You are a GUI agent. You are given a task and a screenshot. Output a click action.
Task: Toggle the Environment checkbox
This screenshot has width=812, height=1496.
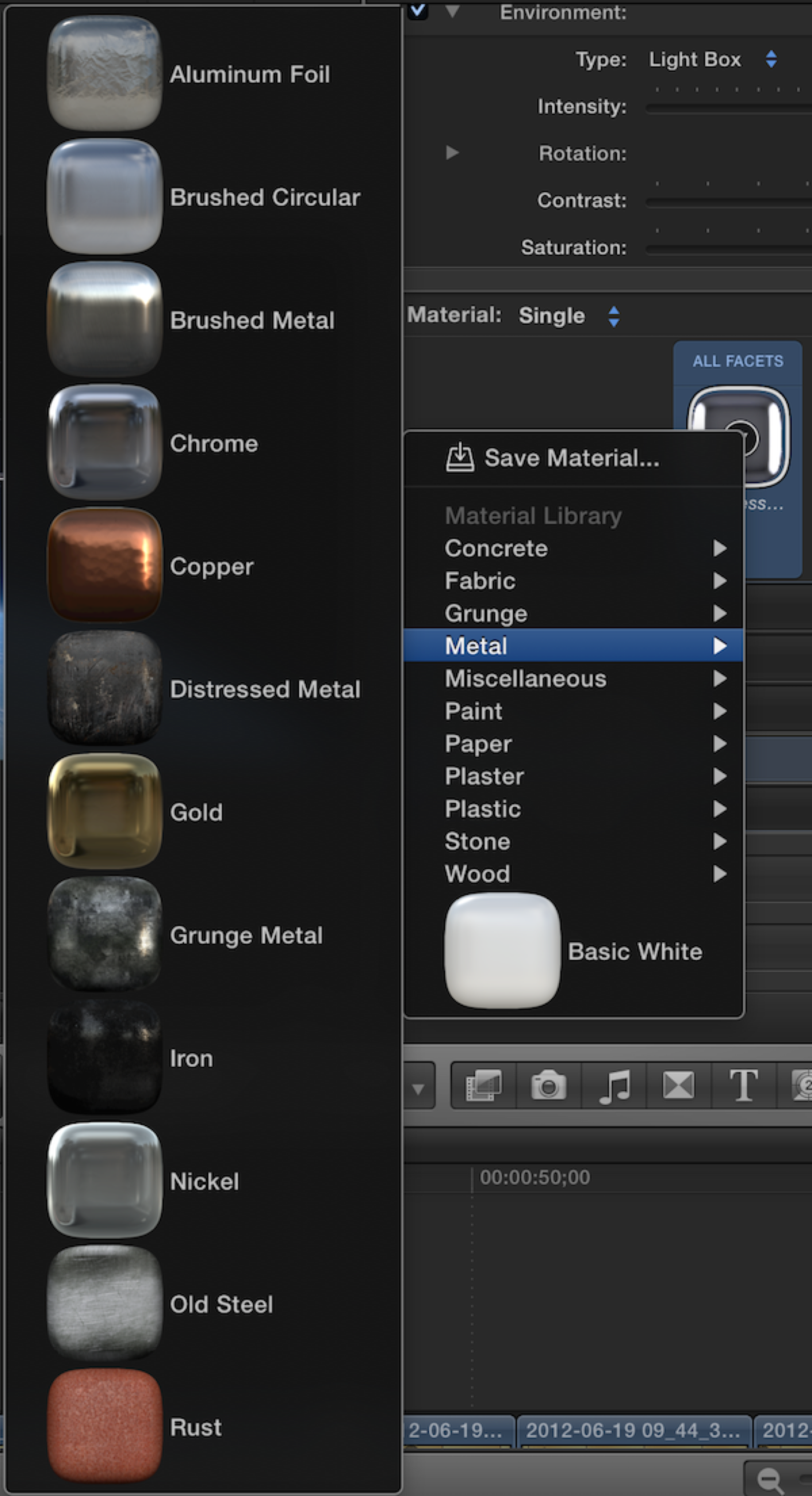pos(417,10)
